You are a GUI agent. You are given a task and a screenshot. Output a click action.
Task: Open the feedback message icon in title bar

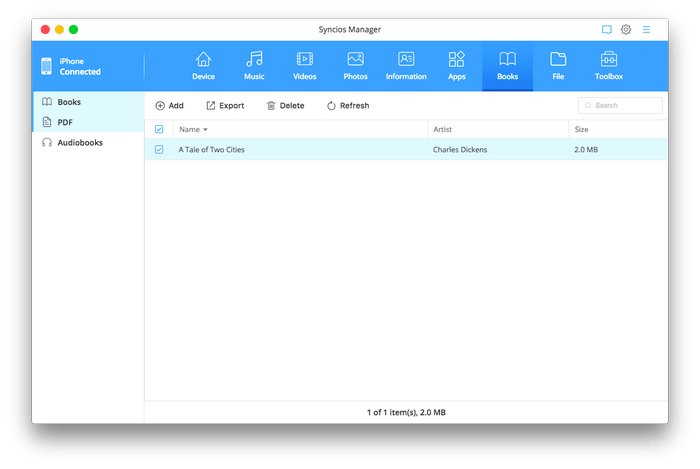click(x=607, y=29)
